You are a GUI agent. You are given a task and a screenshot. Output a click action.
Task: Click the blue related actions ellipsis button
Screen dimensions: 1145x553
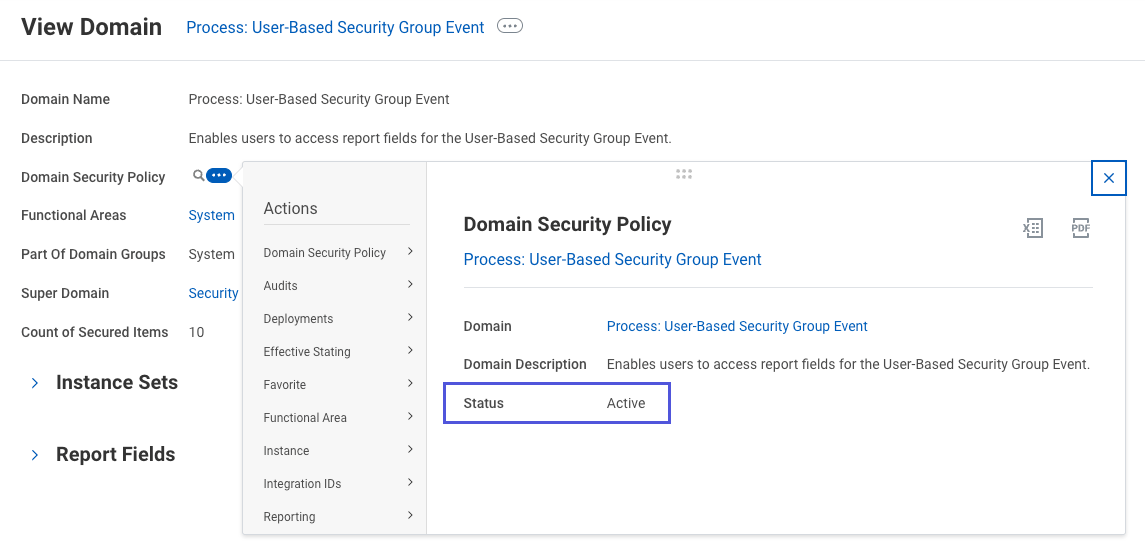(219, 176)
